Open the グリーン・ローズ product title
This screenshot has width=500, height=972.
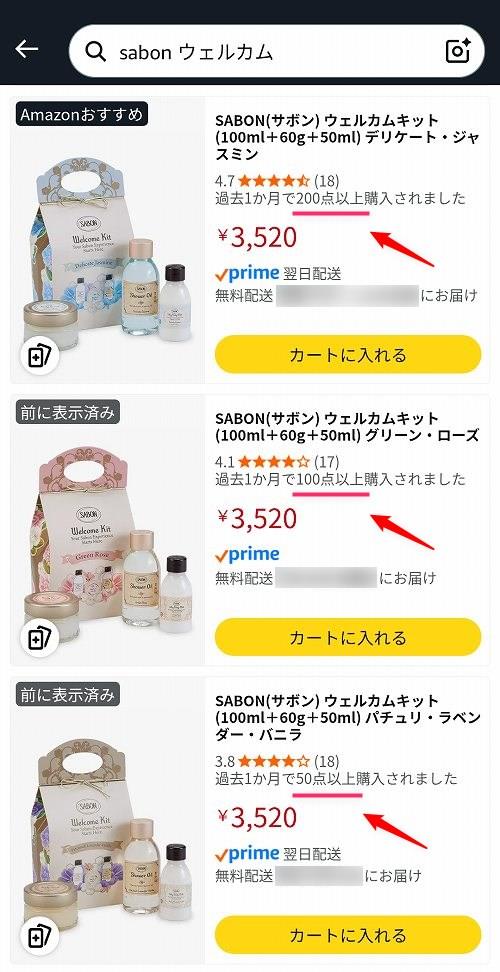point(347,427)
